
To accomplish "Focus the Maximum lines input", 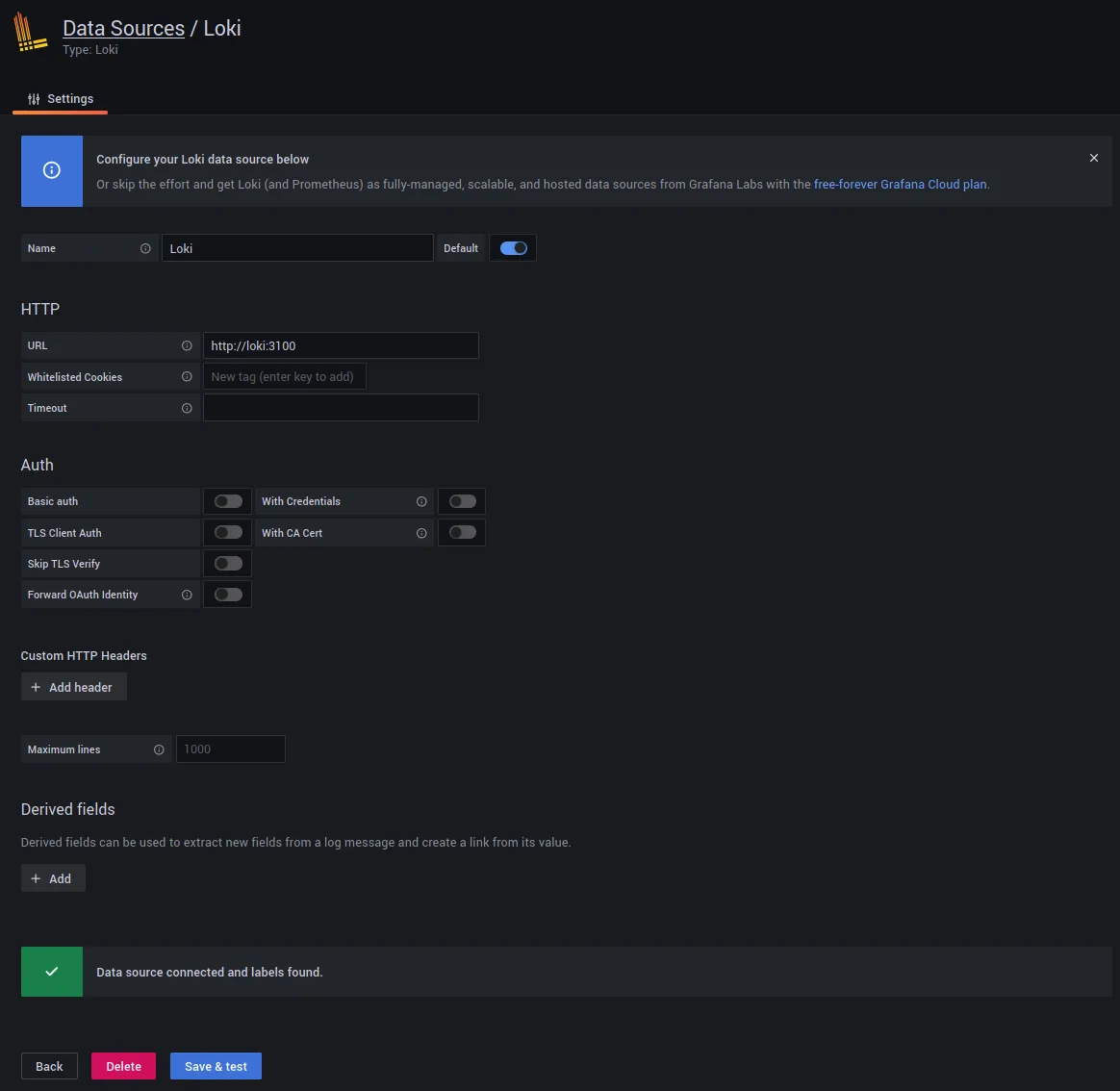I will click(x=231, y=749).
